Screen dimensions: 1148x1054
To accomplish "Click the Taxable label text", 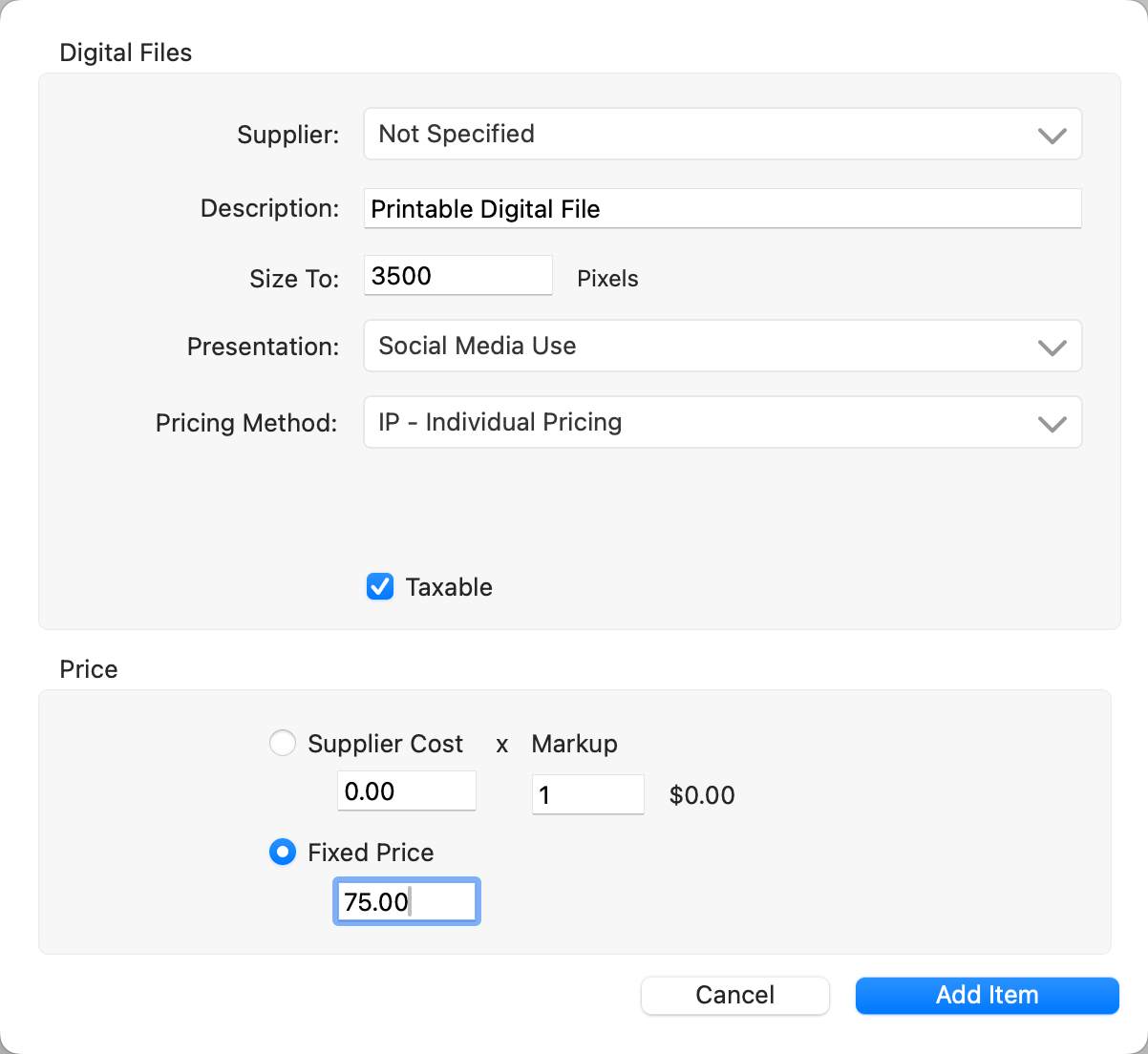I will 449,587.
